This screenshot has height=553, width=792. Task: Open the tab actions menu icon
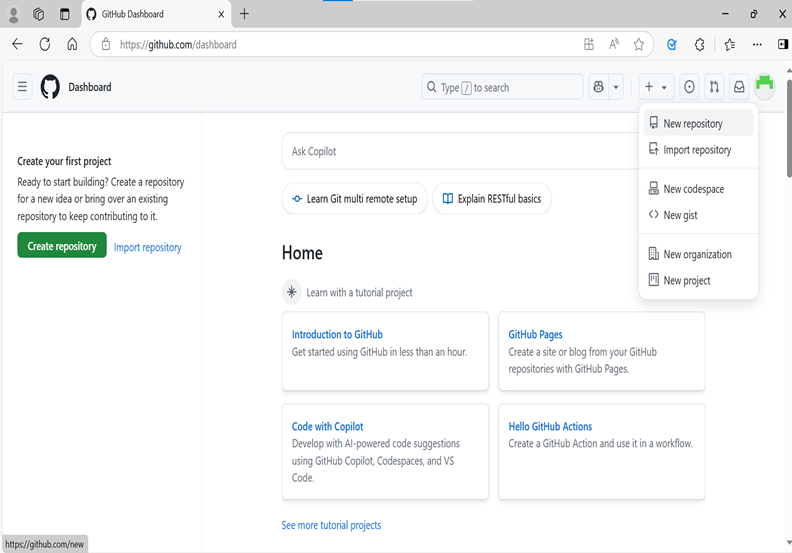(65, 14)
